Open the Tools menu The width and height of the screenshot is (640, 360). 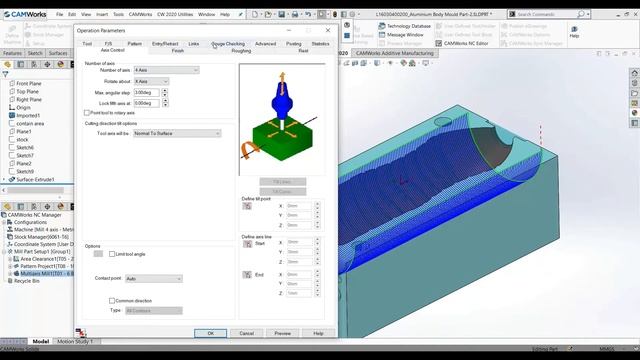point(118,14)
